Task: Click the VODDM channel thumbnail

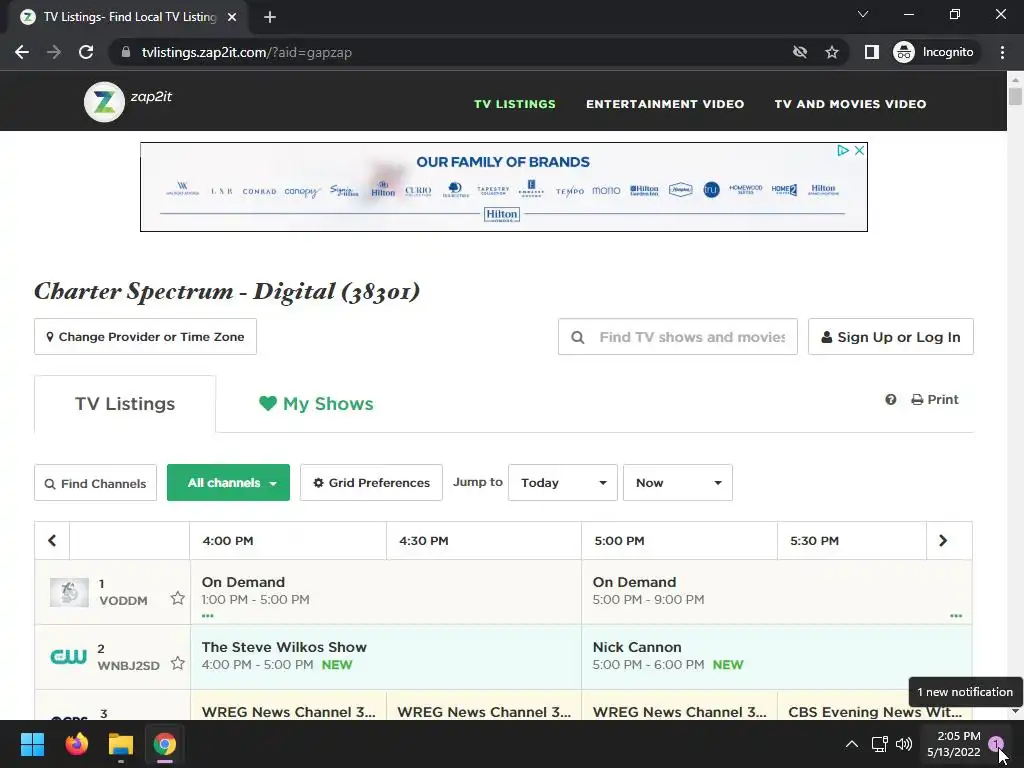Action: [x=69, y=592]
